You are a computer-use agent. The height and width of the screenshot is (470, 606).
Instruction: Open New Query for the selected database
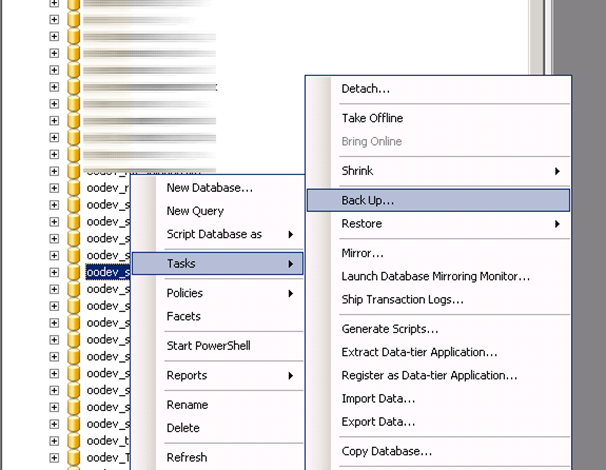pyautogui.click(x=218, y=211)
